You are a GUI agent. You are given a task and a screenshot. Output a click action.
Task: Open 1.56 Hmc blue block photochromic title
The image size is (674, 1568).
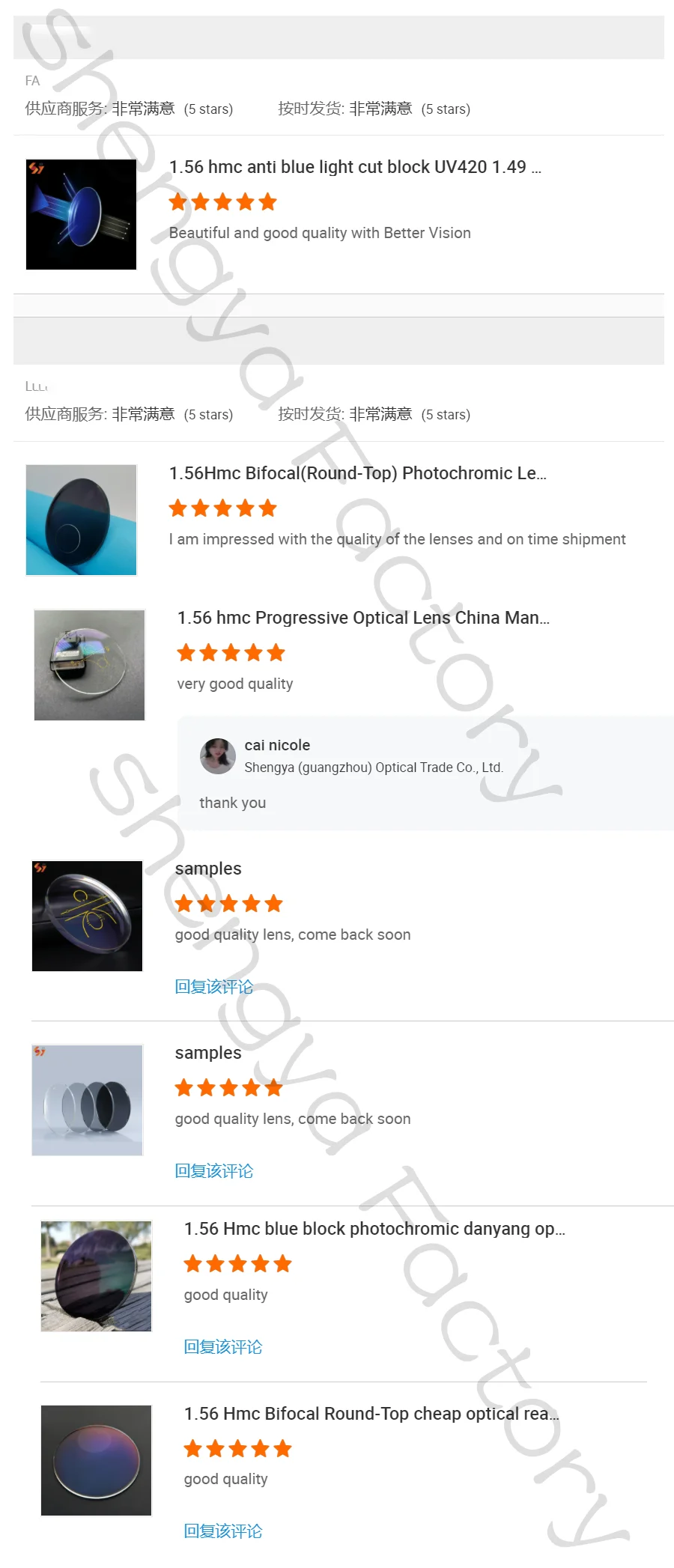[x=374, y=1229]
